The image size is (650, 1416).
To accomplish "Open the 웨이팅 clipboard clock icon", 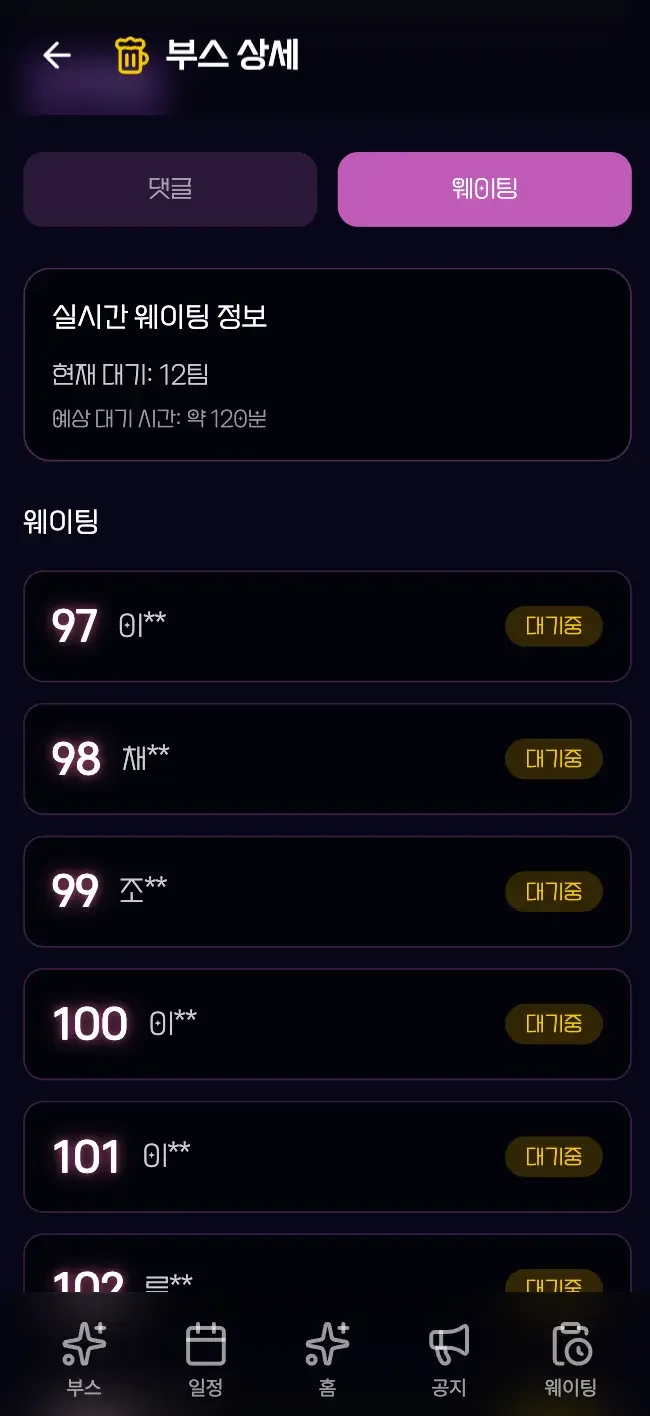I will (571, 1345).
